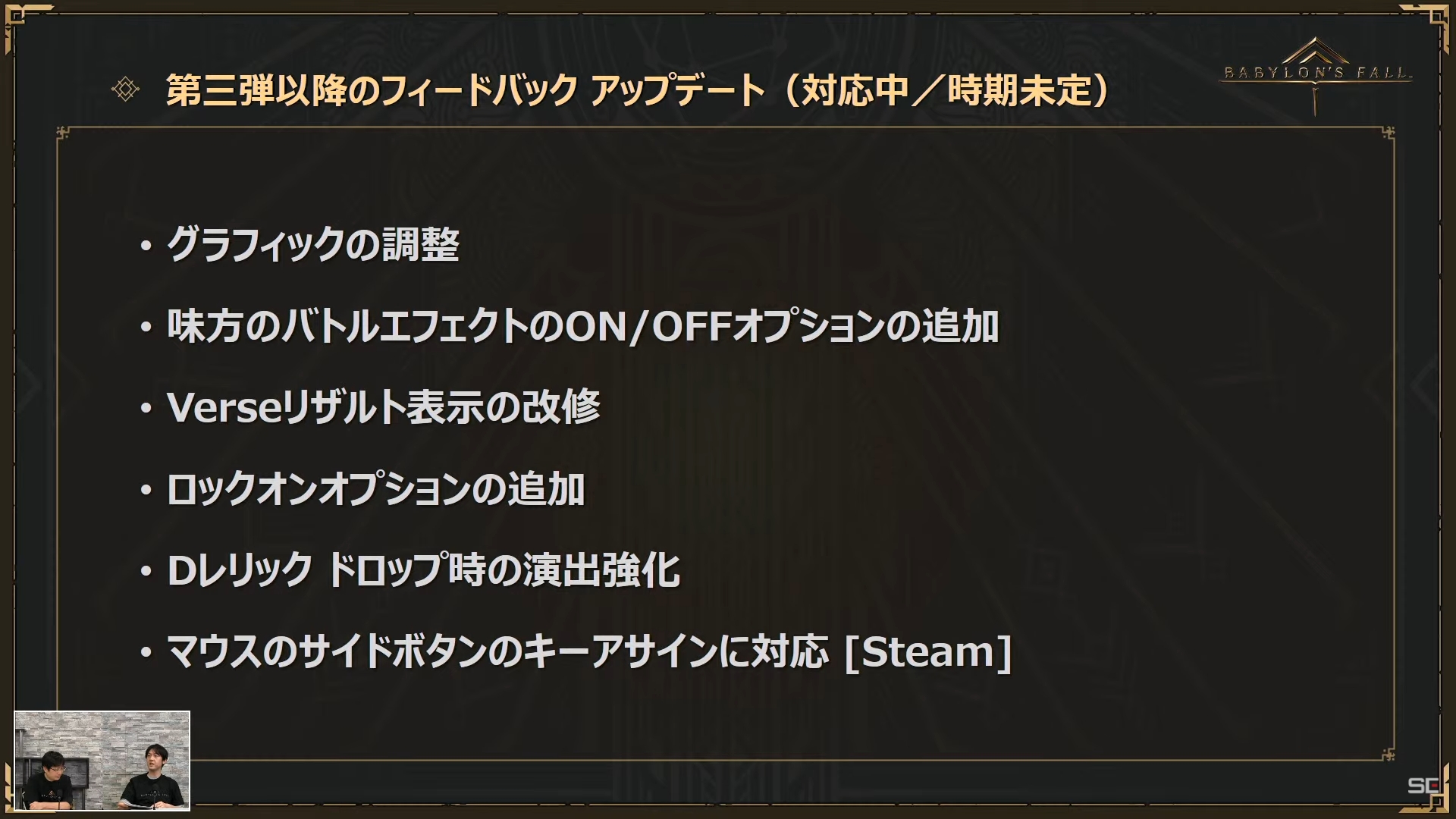Click the frame's top-left corner ornament
1456x819 pixels.
tap(63, 133)
